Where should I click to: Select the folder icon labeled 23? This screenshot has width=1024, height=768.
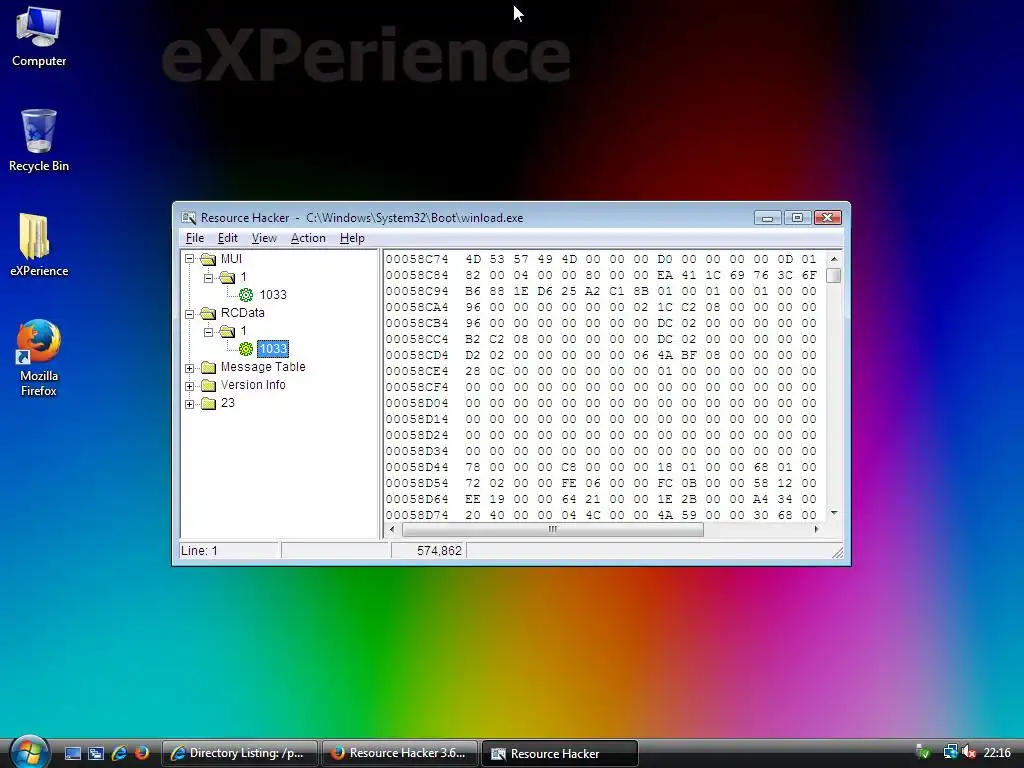[208, 404]
